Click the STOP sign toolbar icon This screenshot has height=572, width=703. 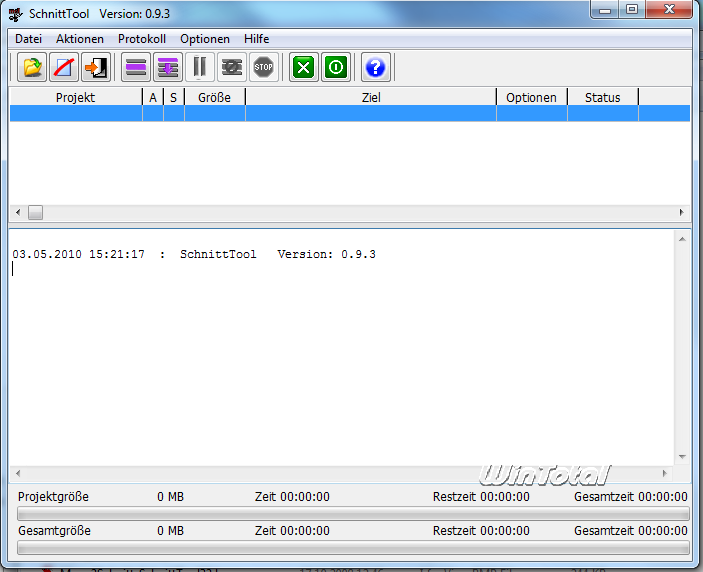tap(264, 67)
